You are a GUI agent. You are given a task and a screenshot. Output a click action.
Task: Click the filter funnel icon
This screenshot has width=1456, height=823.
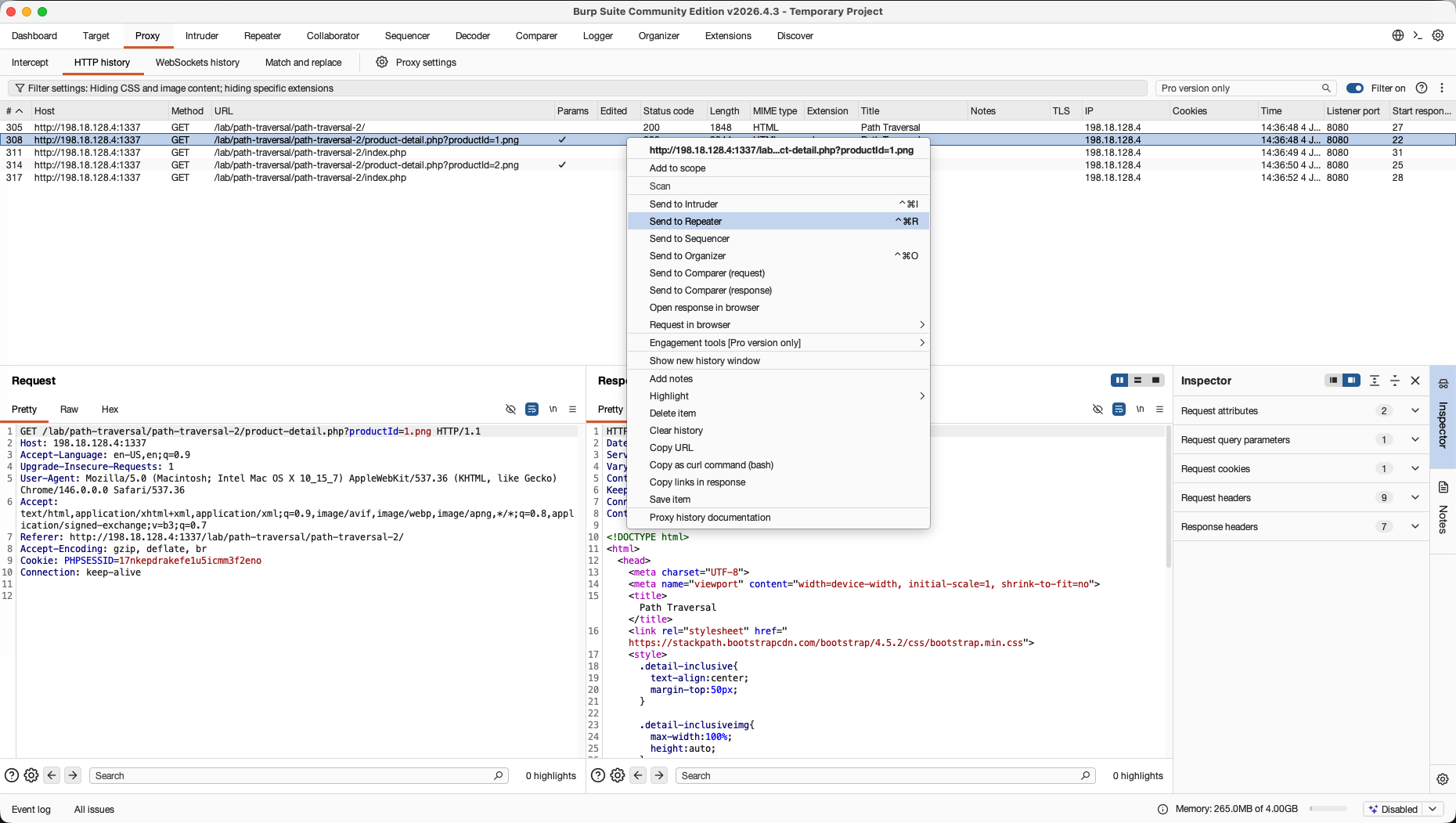20,88
